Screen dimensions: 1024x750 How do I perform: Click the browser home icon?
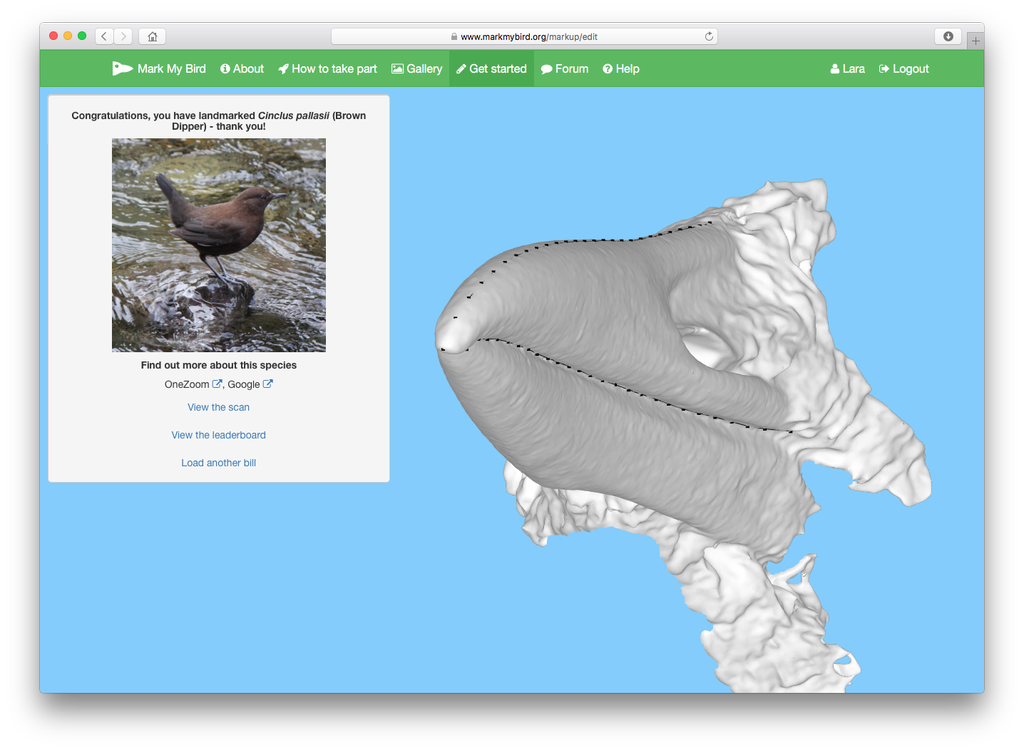[x=152, y=36]
